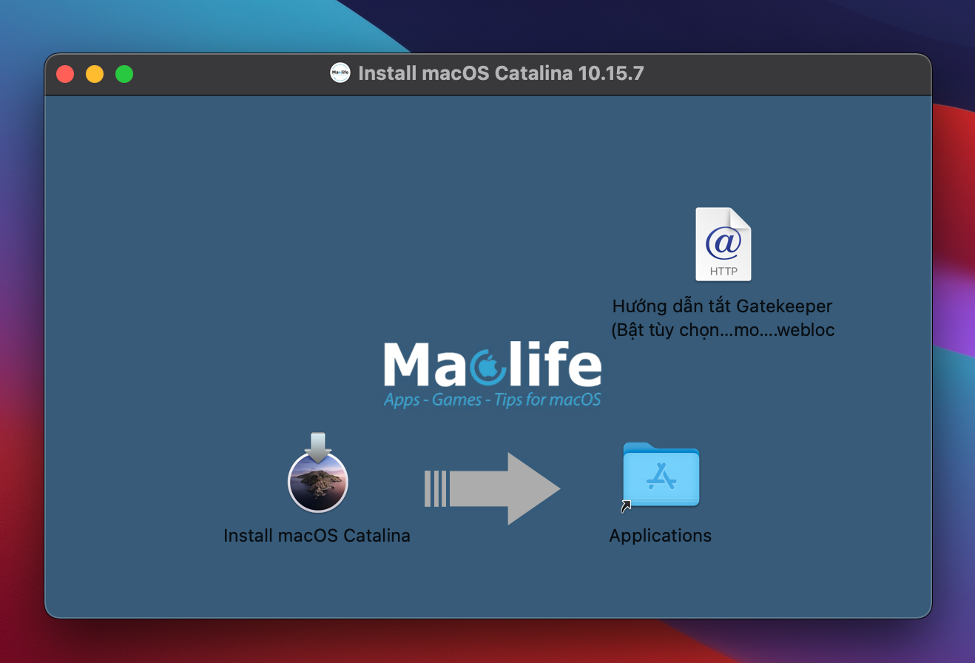977x664 pixels.
Task: Minimize the window with the yellow button
Action: [x=95, y=74]
